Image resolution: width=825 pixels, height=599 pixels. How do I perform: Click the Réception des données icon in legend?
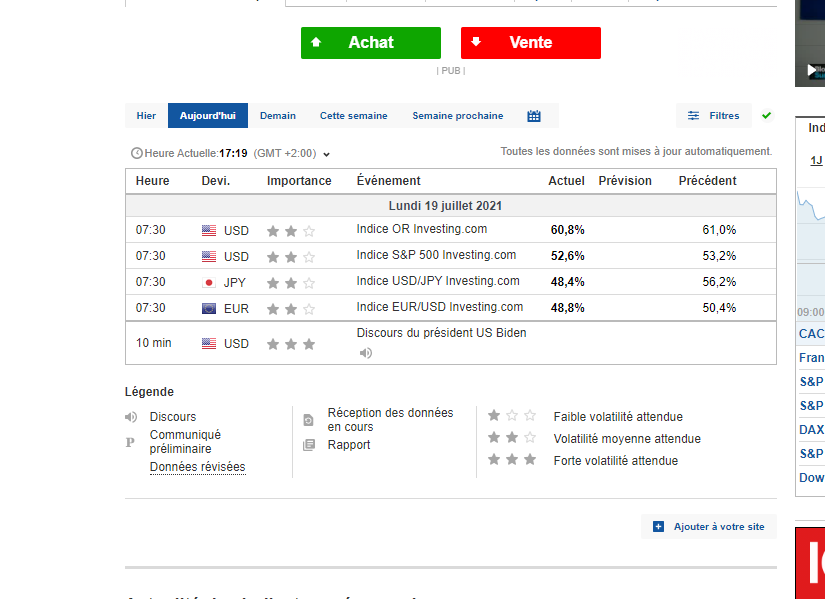click(x=309, y=420)
